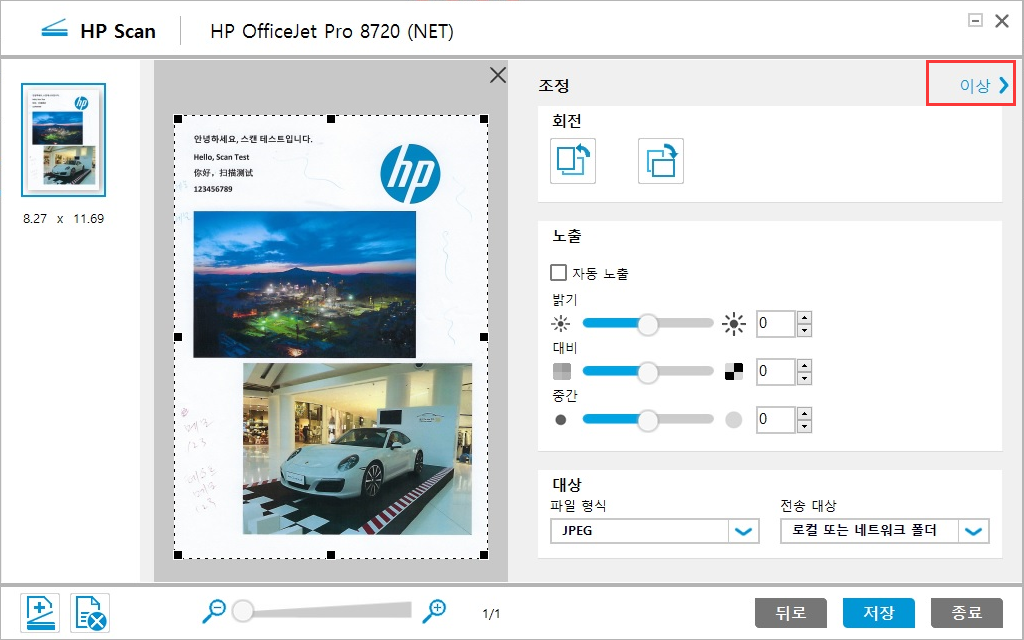1024x640 pixels.
Task: Click the HP OfficeJet Pro 8720 (NET) title
Action: tap(332, 31)
